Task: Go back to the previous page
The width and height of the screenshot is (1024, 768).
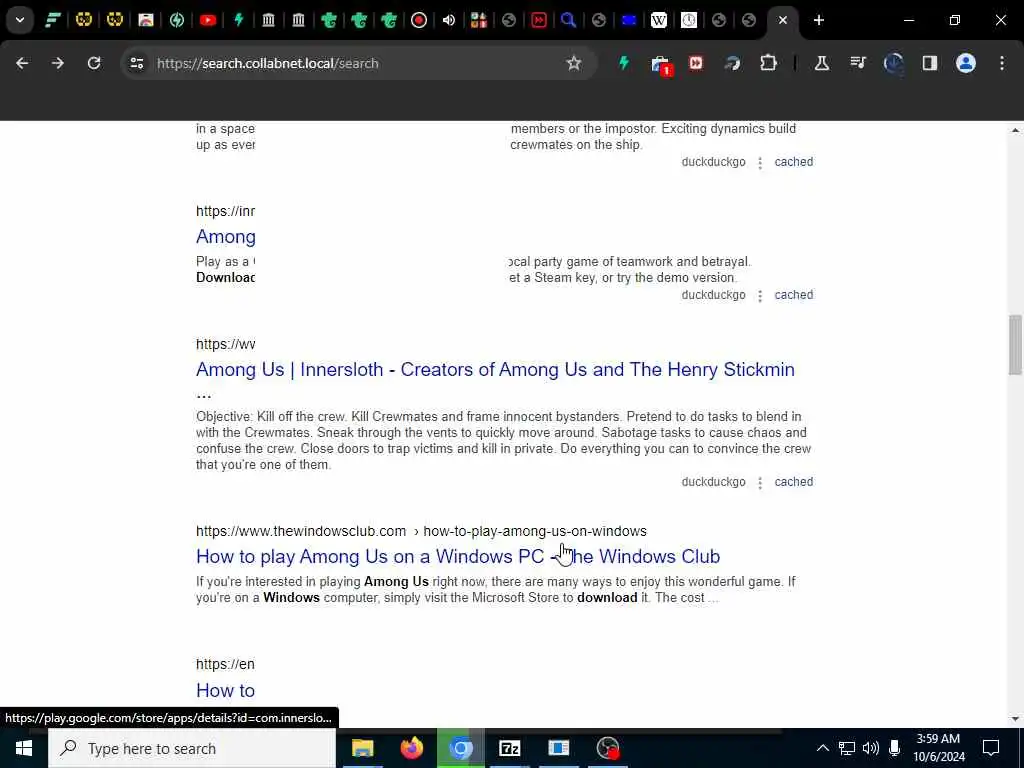Action: click(x=22, y=63)
